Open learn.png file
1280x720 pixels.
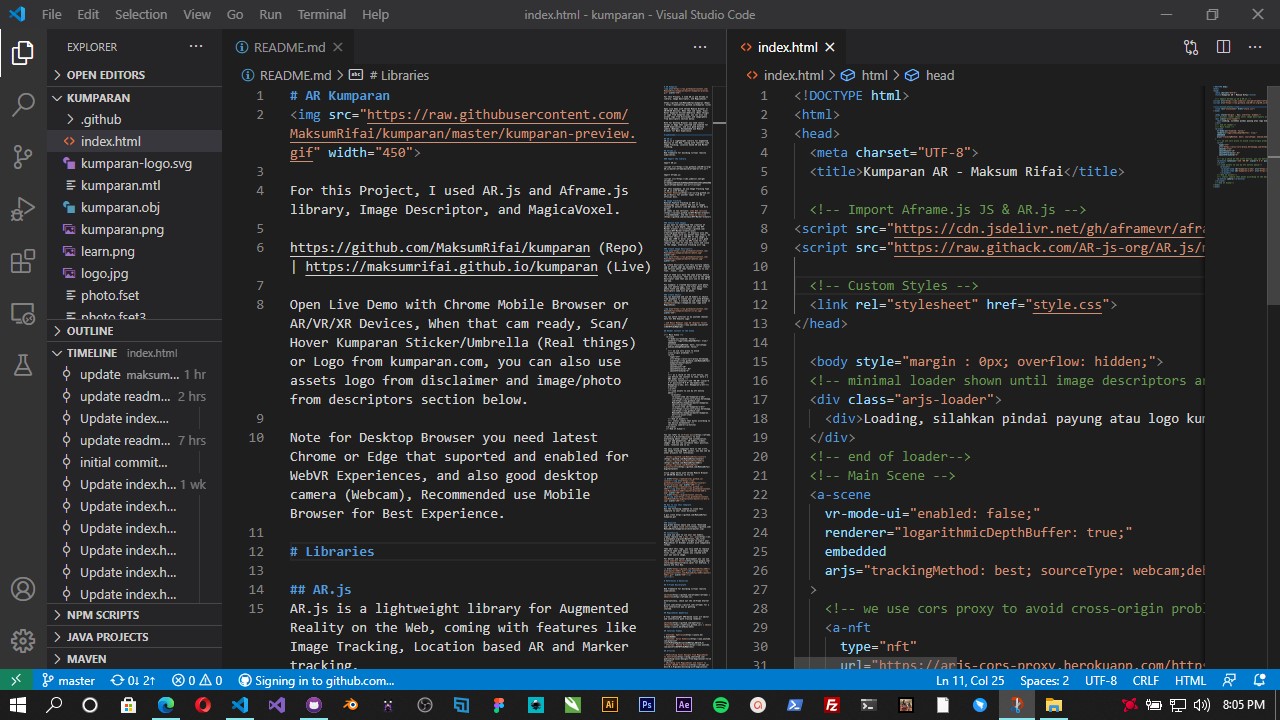(134, 251)
